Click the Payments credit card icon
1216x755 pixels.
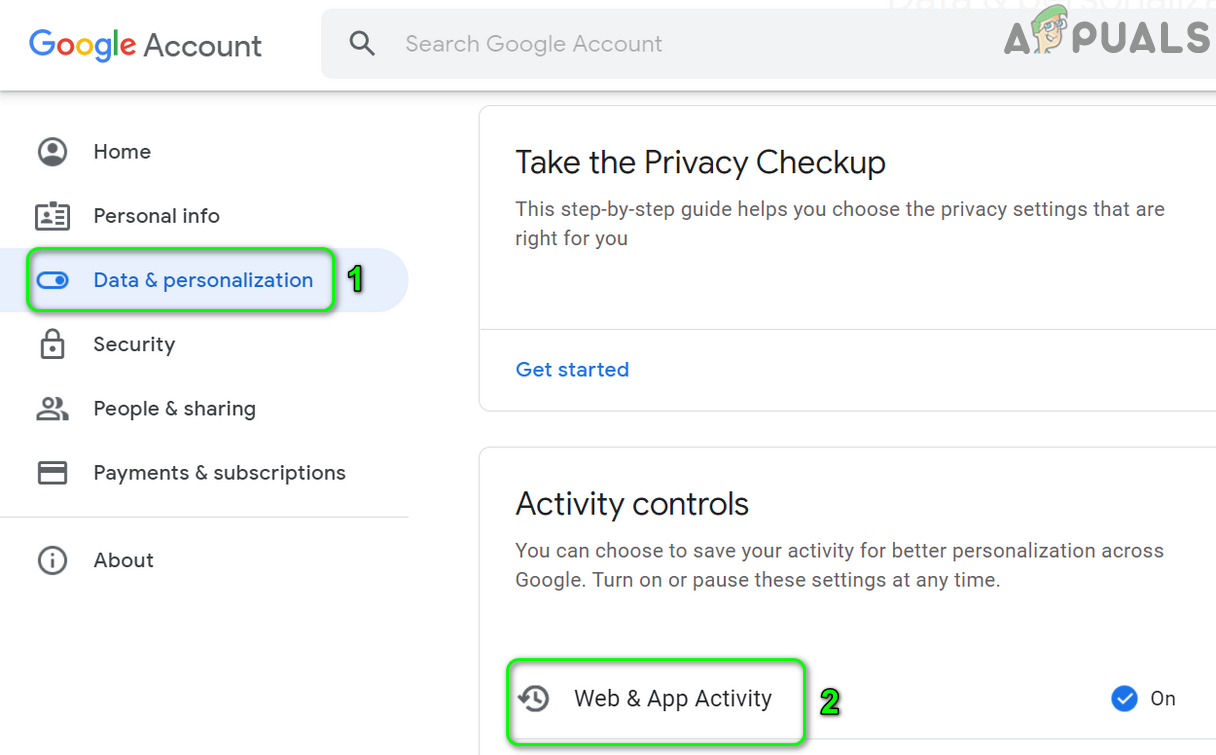pos(52,473)
